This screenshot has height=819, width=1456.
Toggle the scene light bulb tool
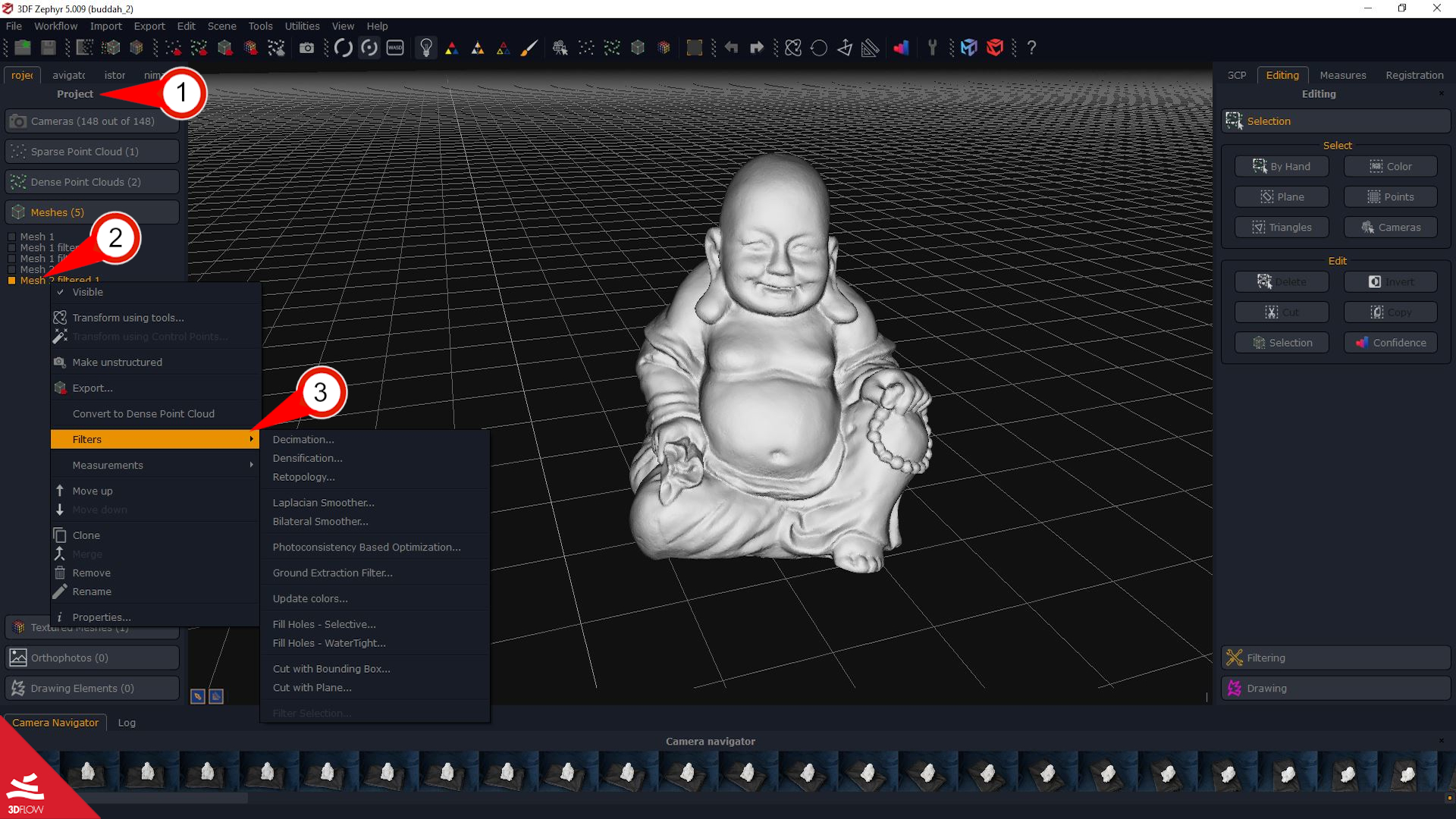coord(426,47)
